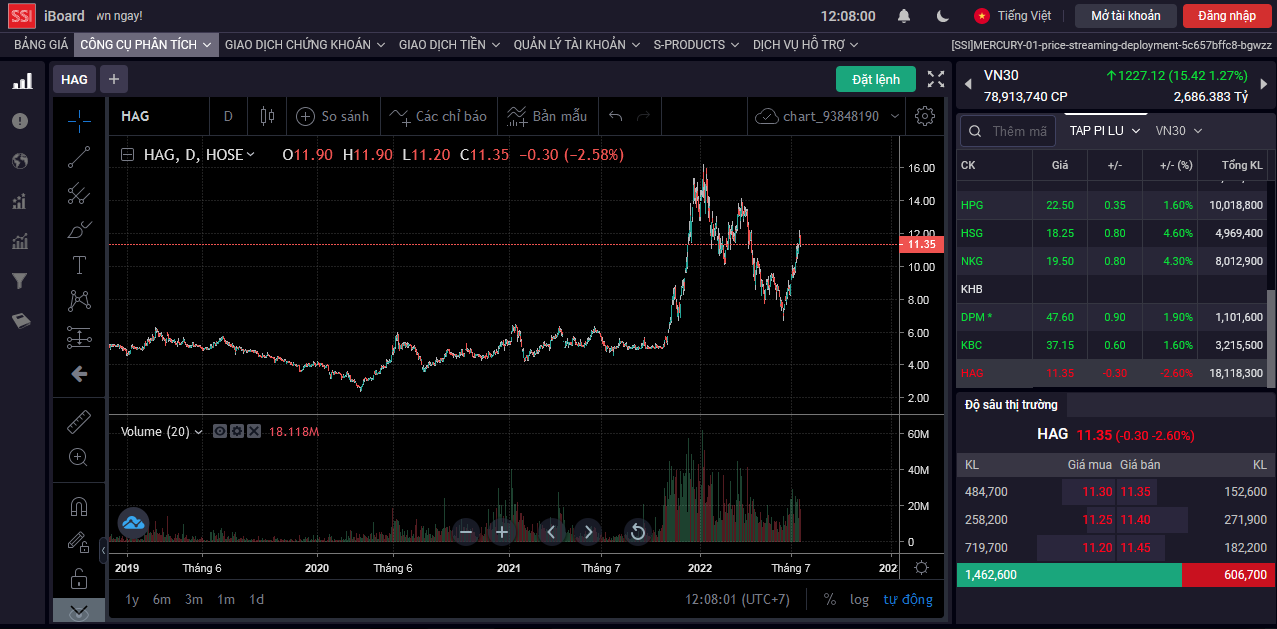This screenshot has height=629, width=1277.
Task: Click the back arrow tool in drawing sidebar
Action: 79,374
